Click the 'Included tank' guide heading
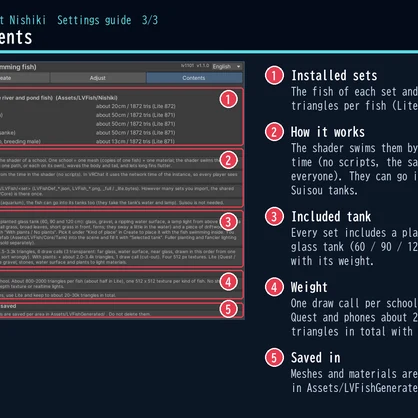Viewport: 418px width, 418px height. click(331, 216)
